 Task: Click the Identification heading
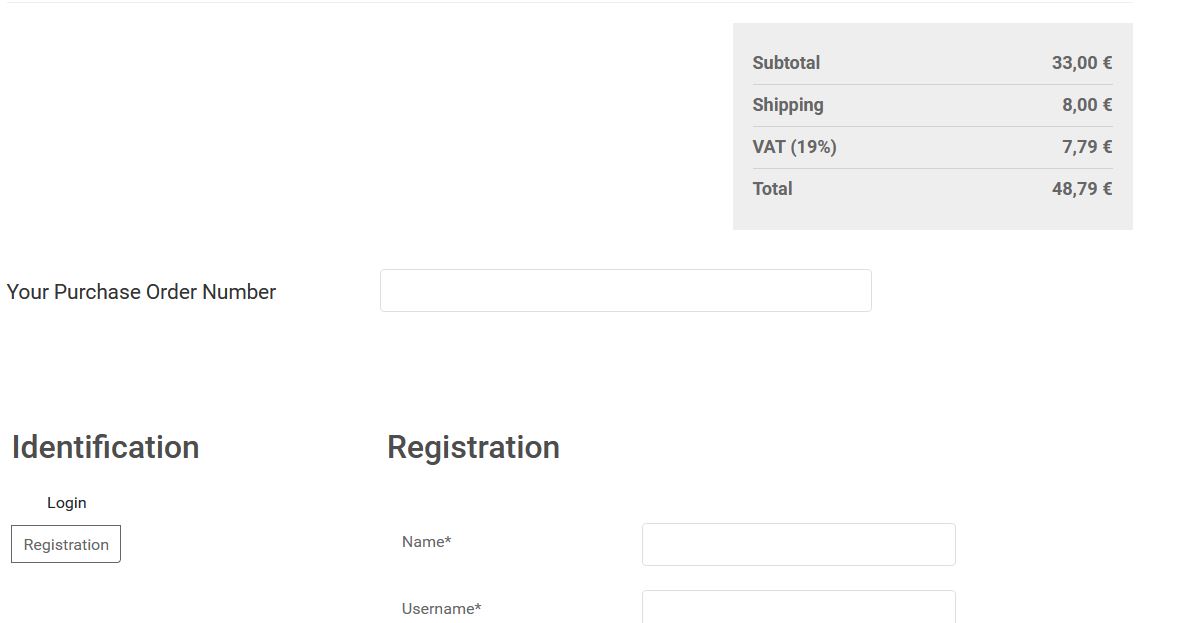pos(105,447)
